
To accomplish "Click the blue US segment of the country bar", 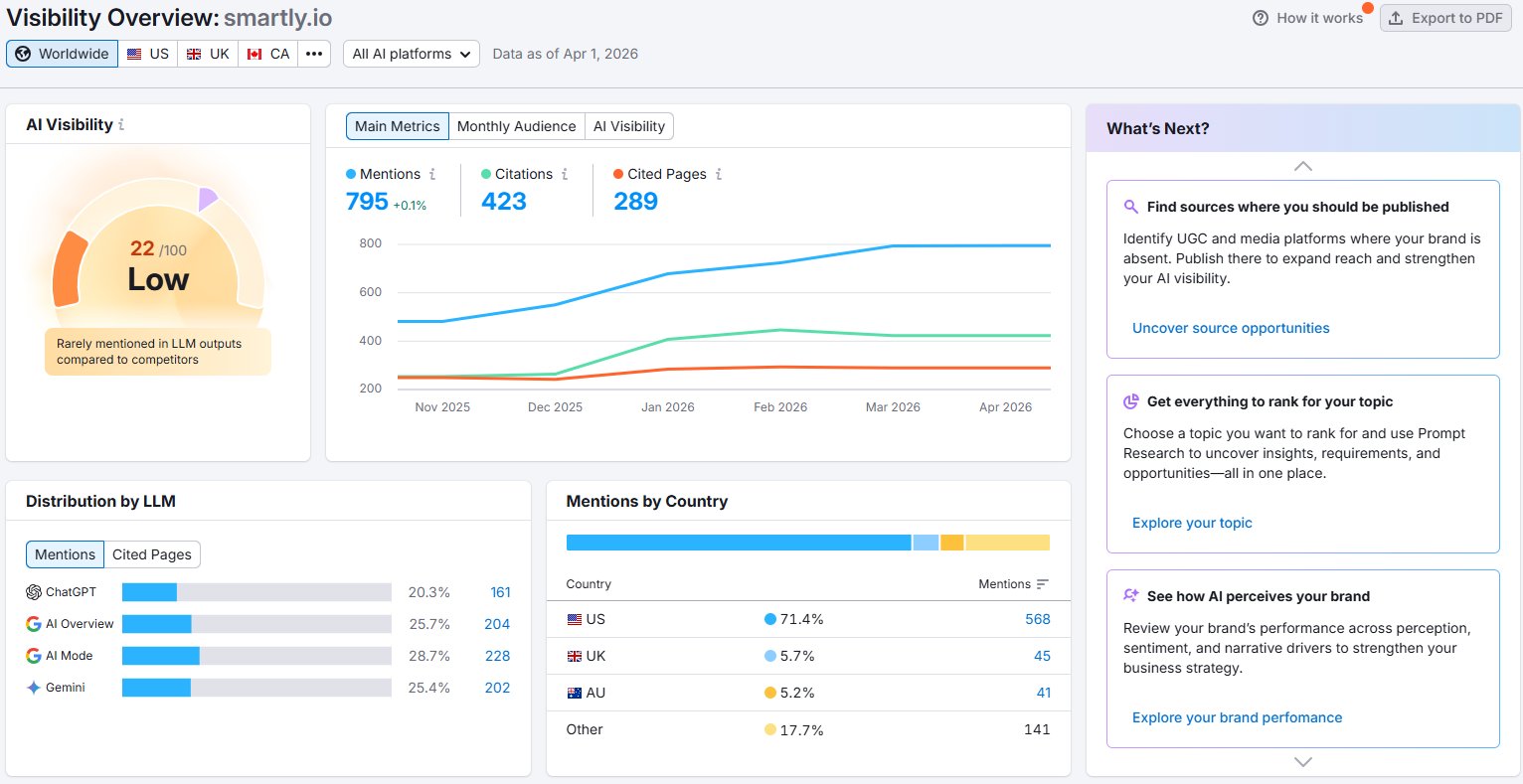I will (x=736, y=542).
